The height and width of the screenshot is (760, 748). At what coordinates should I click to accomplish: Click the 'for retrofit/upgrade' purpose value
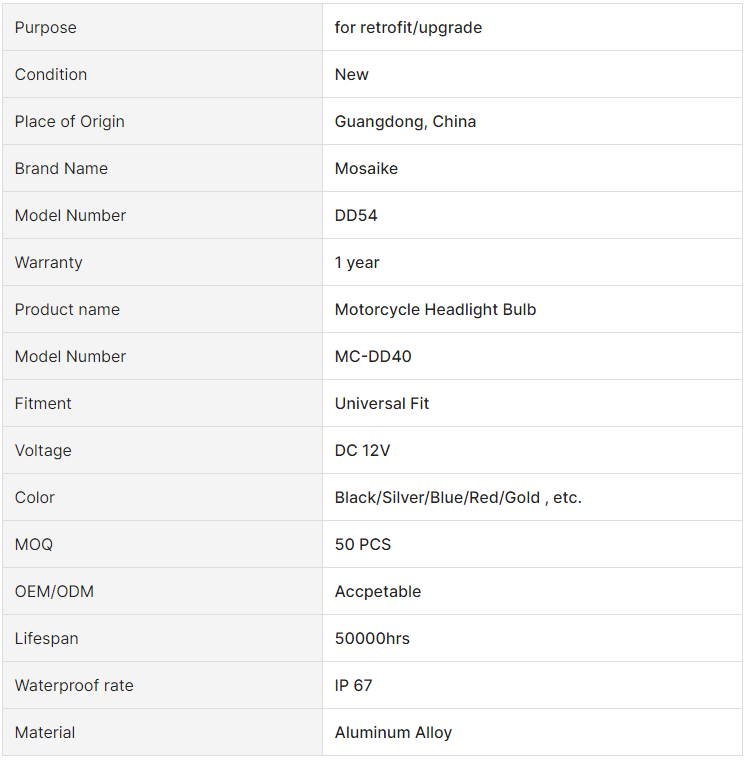[408, 28]
